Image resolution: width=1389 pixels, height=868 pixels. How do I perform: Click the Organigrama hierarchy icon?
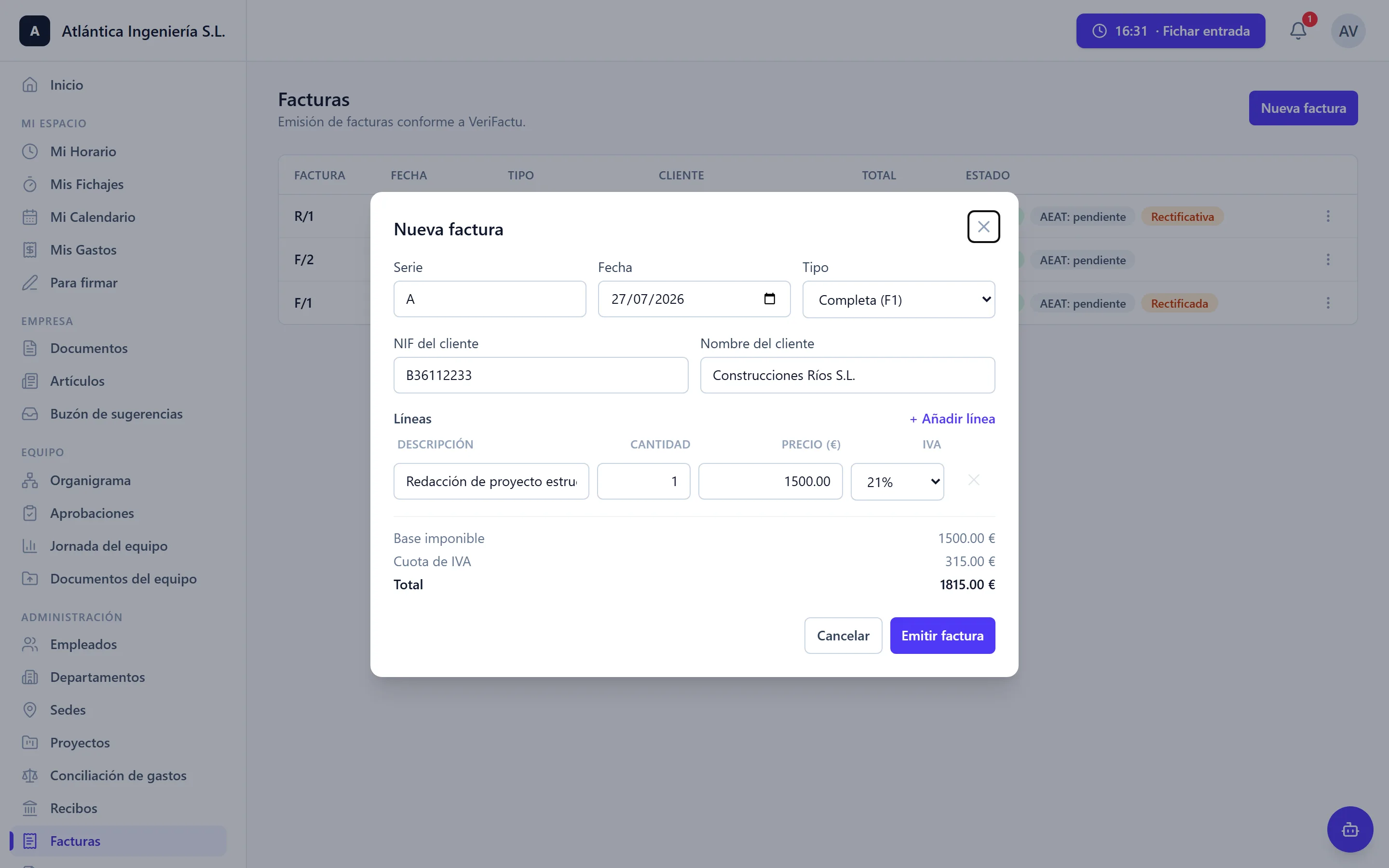[30, 480]
